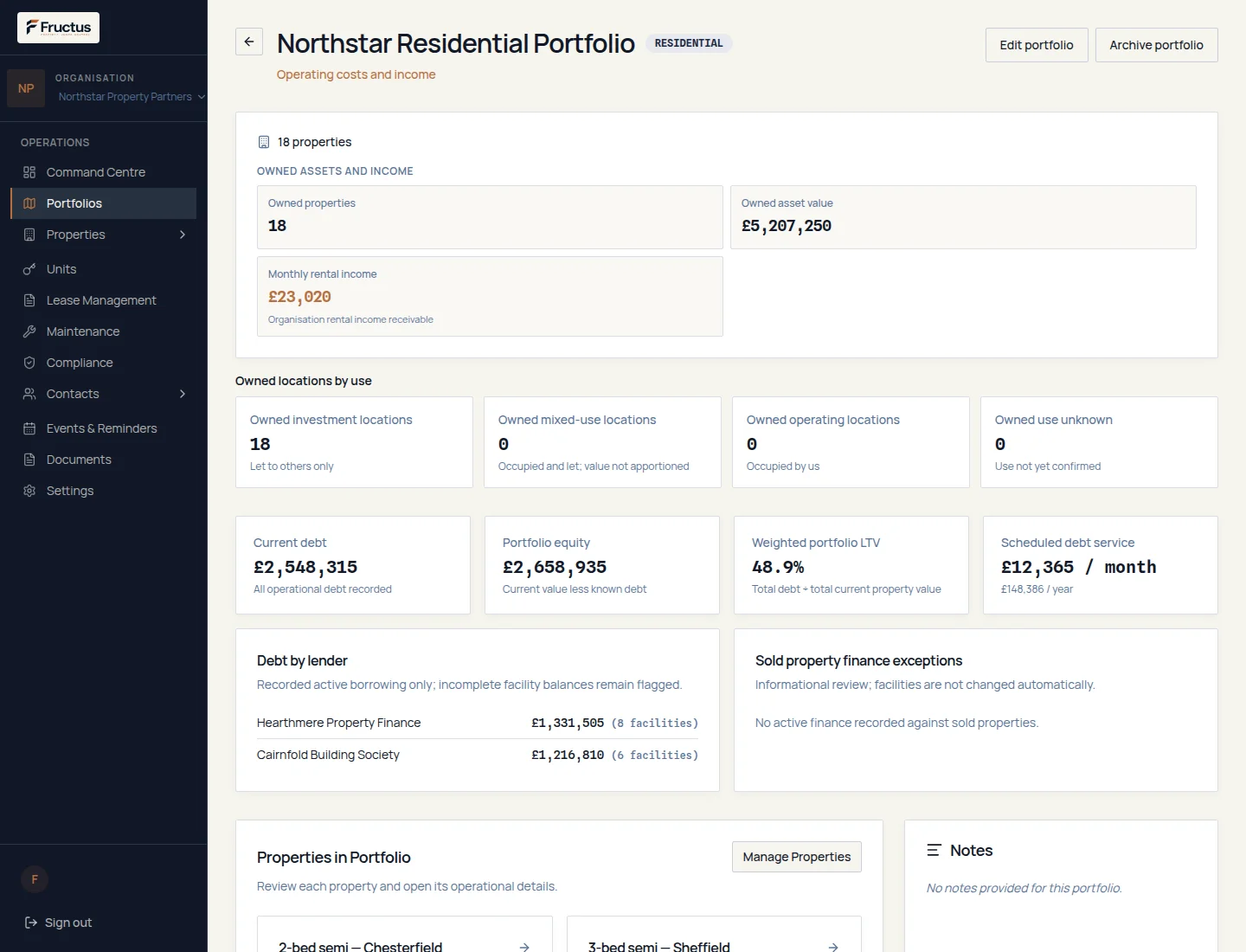1246x952 pixels.
Task: Click the building icon beside 18 properties
Action: (x=264, y=142)
